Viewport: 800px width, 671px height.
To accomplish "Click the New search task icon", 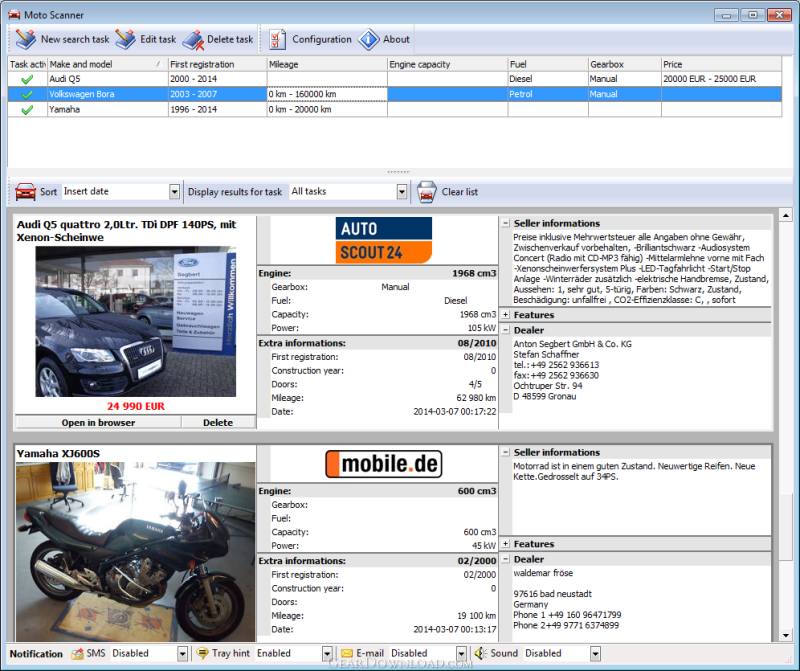I will coord(26,39).
